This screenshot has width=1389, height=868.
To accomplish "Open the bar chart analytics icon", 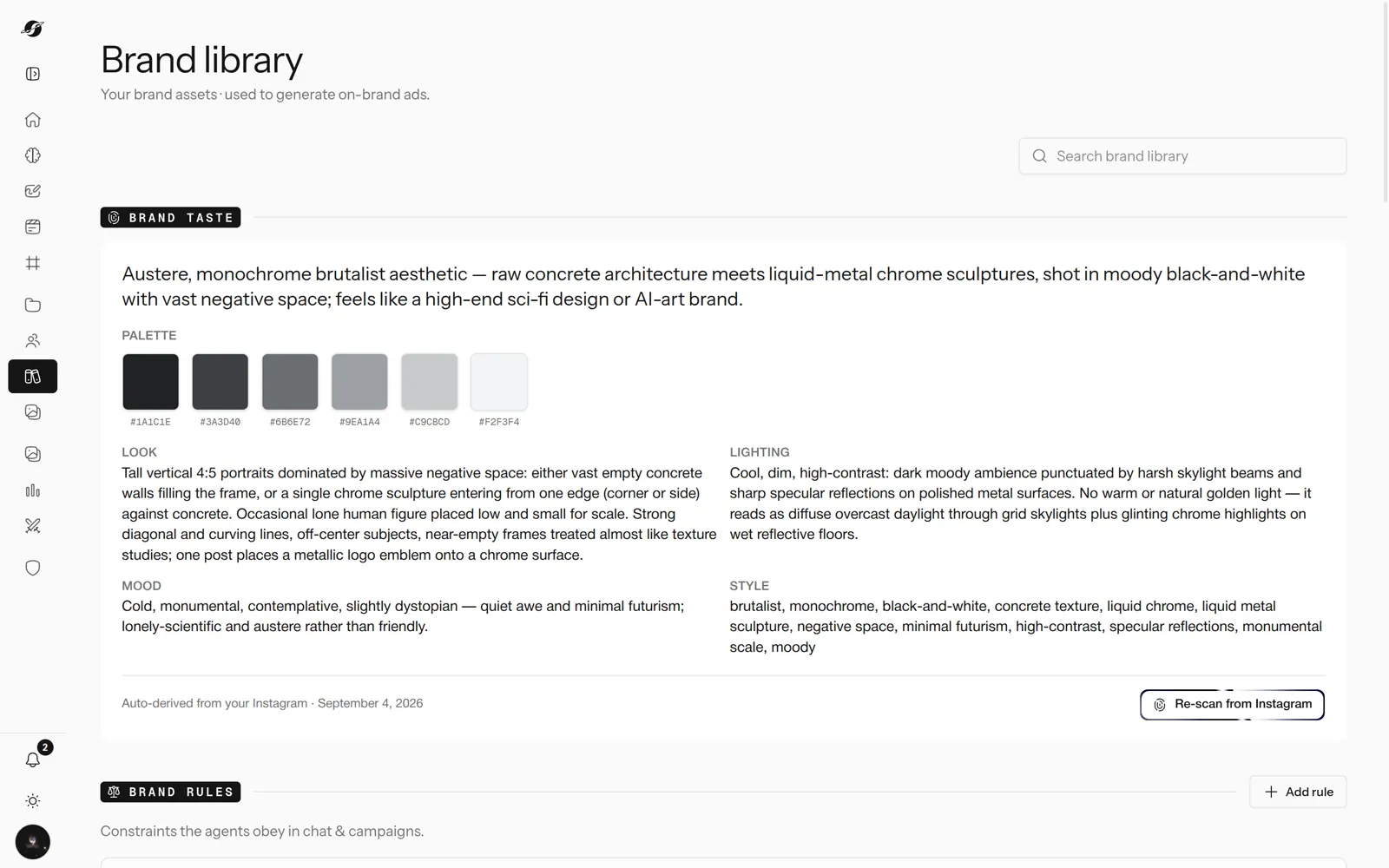I will [33, 490].
